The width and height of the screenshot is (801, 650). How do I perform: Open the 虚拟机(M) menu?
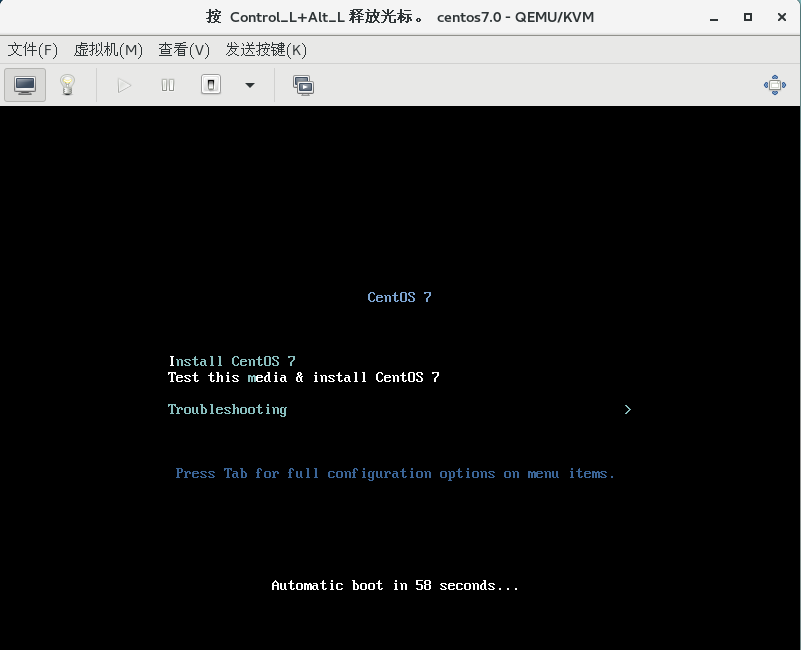[x=108, y=50]
